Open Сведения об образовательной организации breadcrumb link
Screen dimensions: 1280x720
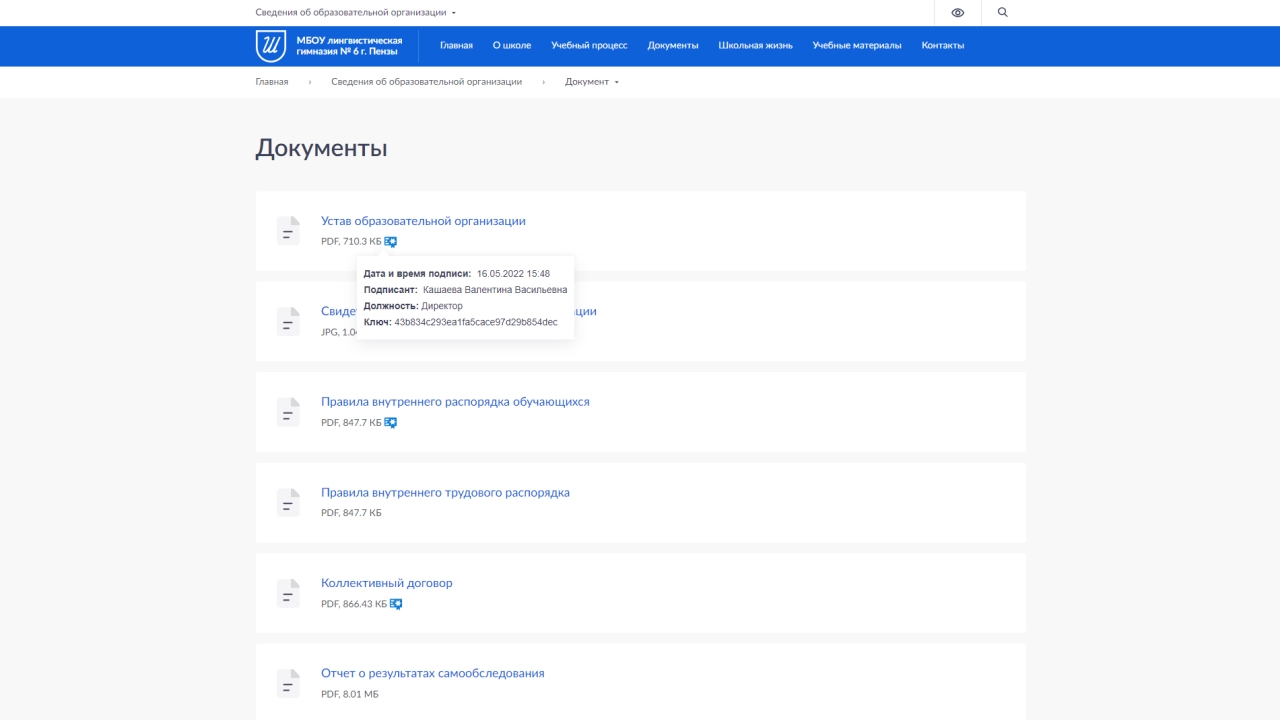pos(427,82)
